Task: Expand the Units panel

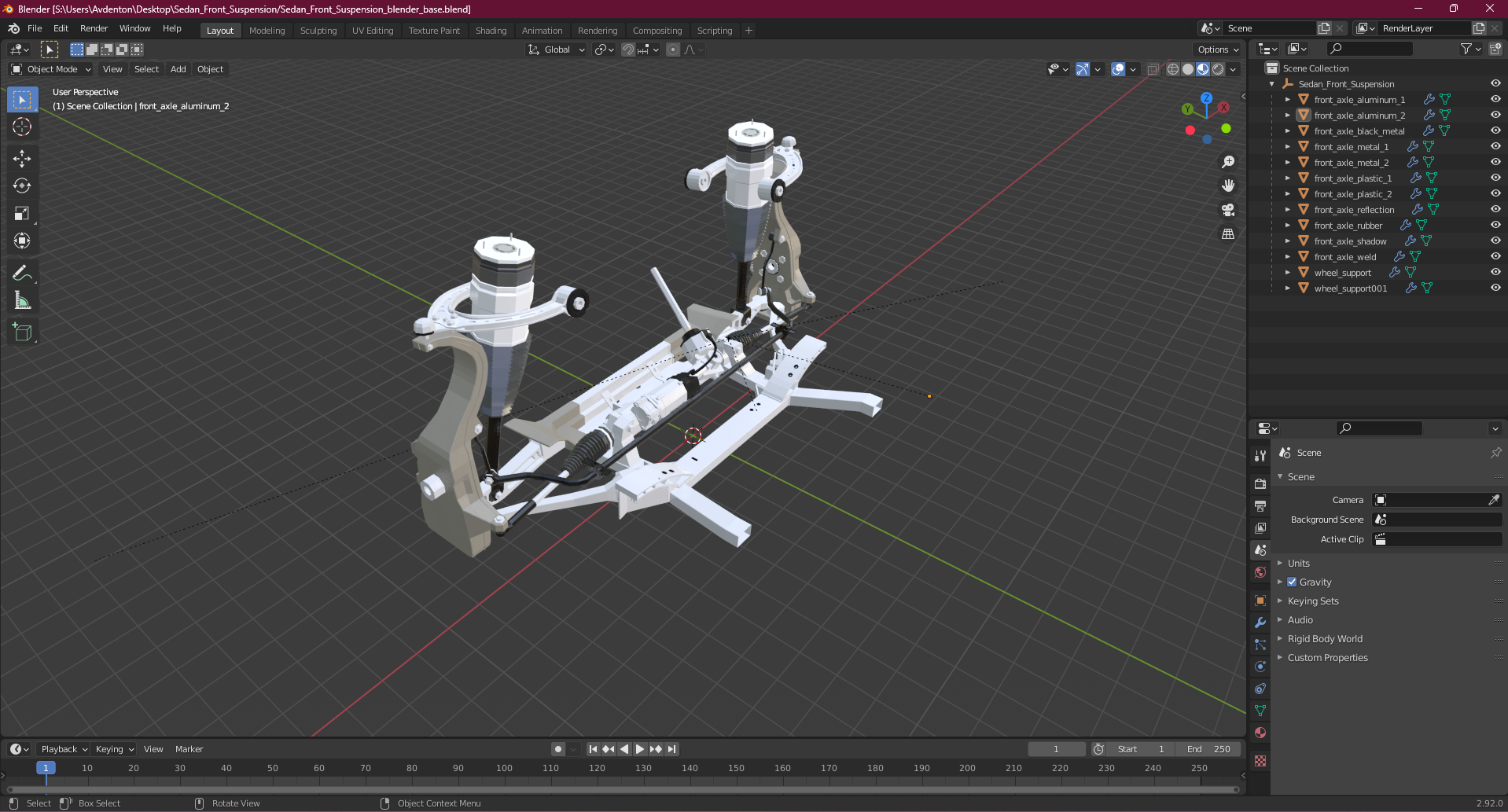Action: pyautogui.click(x=1298, y=564)
